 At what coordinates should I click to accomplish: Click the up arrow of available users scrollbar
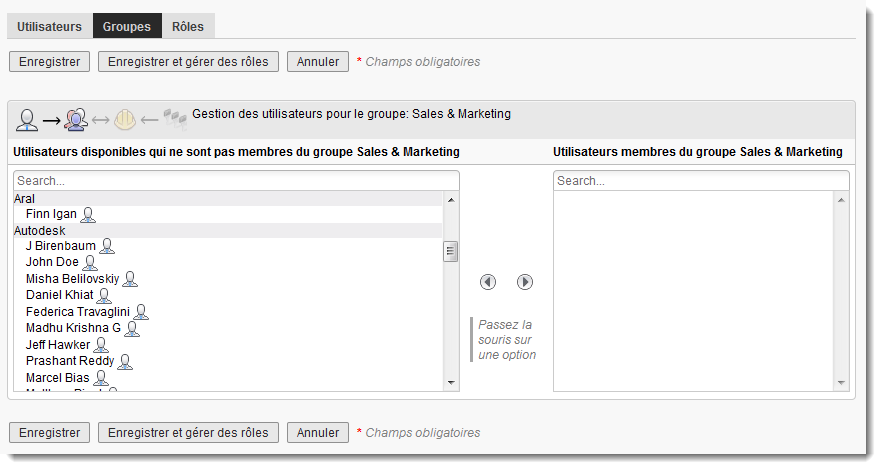point(451,200)
